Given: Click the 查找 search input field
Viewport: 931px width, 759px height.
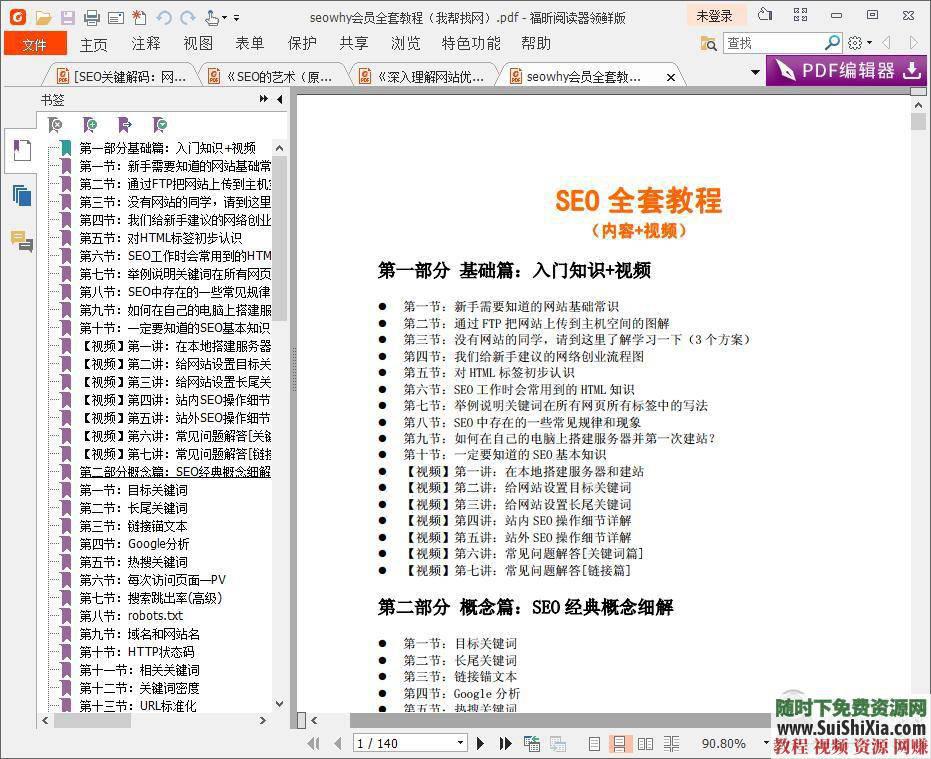Looking at the screenshot, I should [x=770, y=44].
